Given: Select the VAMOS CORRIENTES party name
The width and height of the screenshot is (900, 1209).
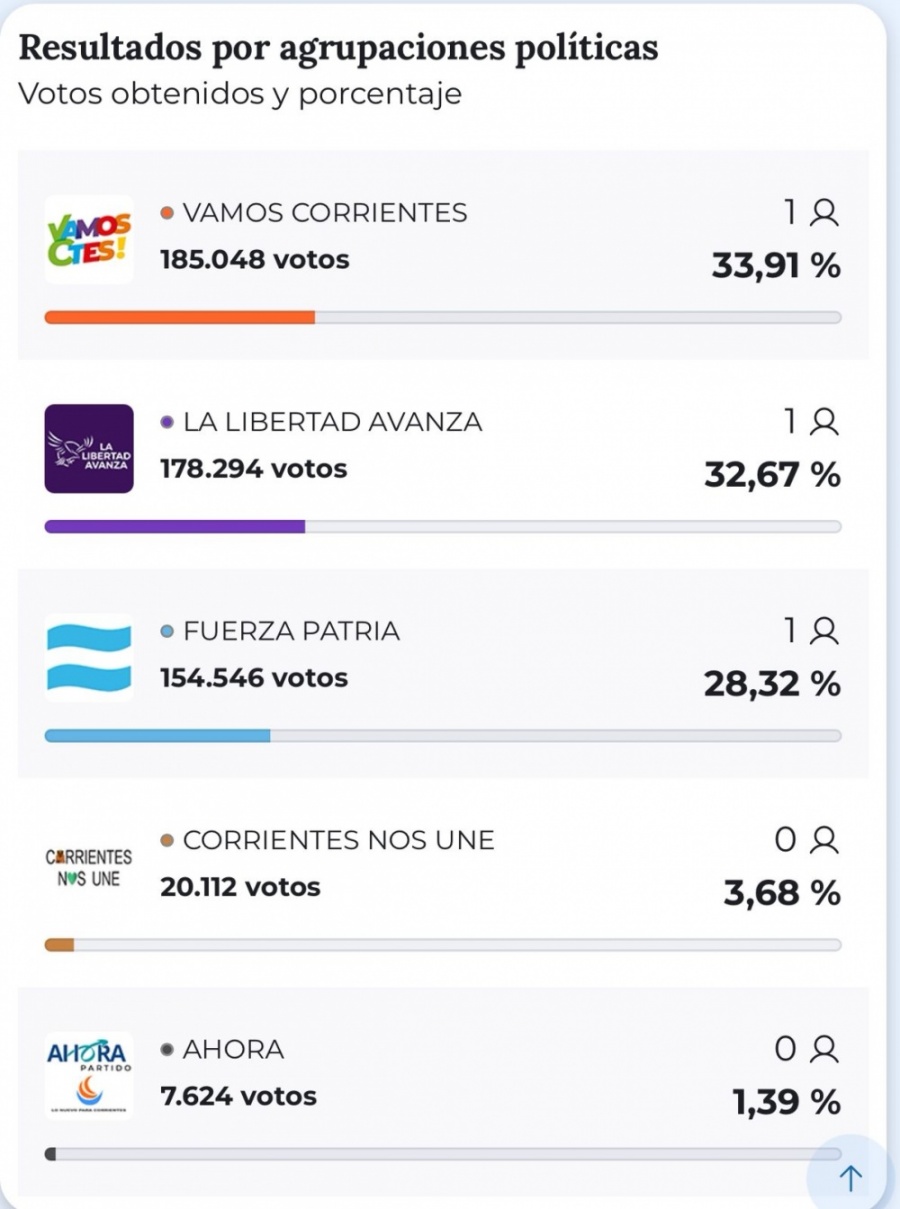Looking at the screenshot, I should [x=325, y=213].
